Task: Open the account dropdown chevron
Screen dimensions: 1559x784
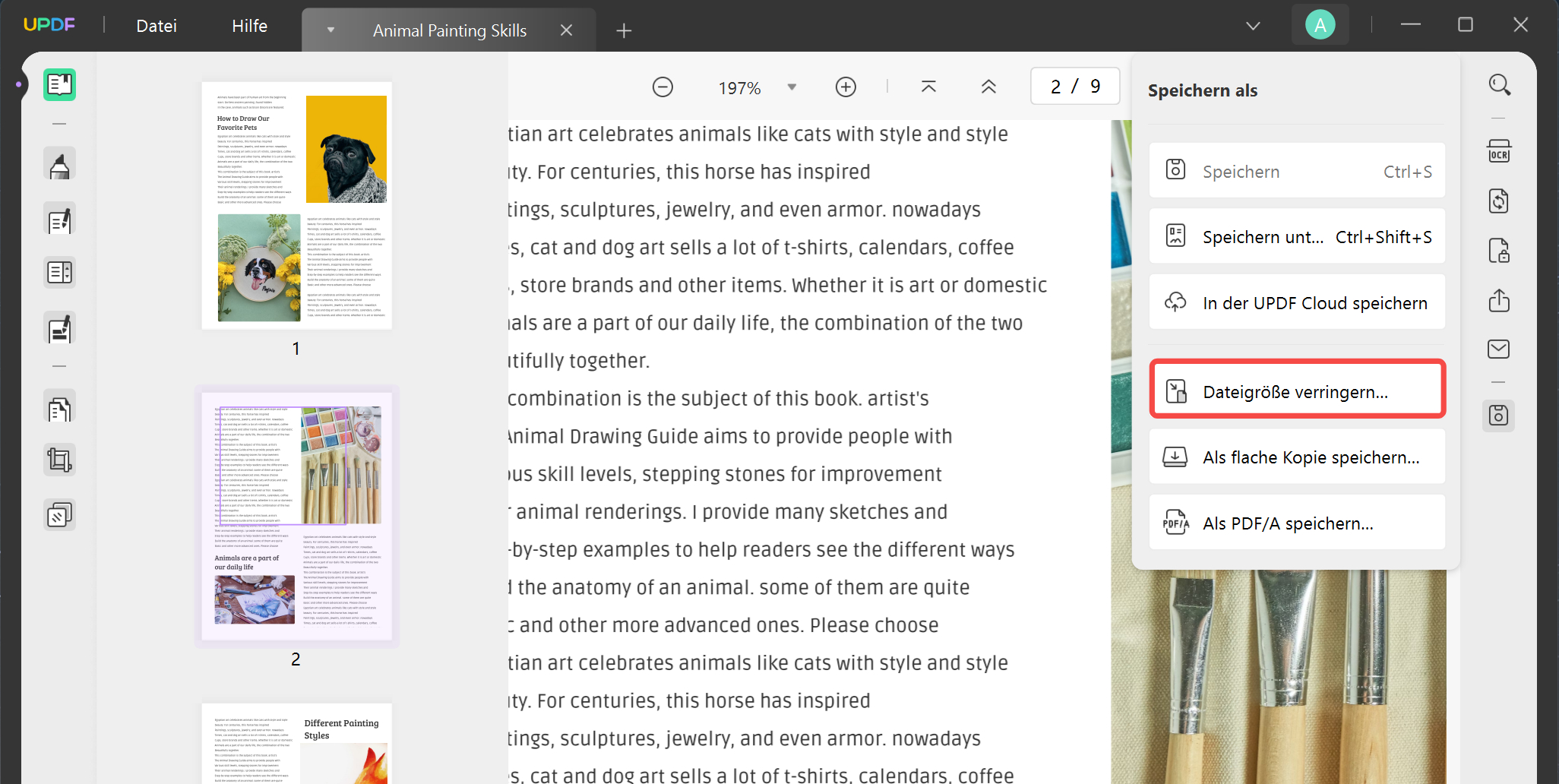Action: 1253,25
